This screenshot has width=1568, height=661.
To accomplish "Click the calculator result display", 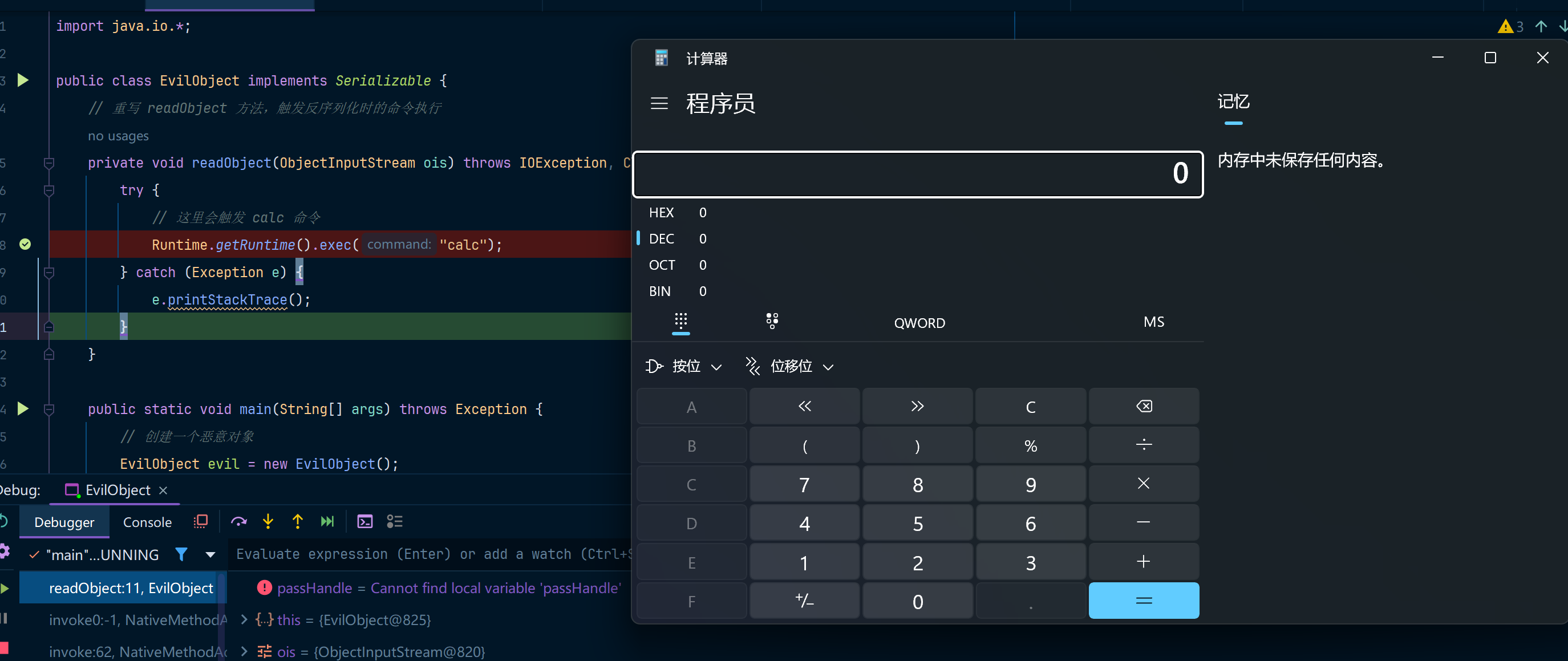I will (x=918, y=174).
